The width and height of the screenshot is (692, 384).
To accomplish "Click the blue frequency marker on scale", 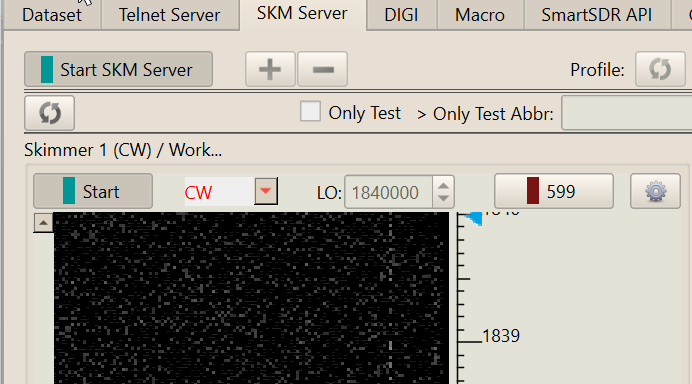I will pos(473,218).
